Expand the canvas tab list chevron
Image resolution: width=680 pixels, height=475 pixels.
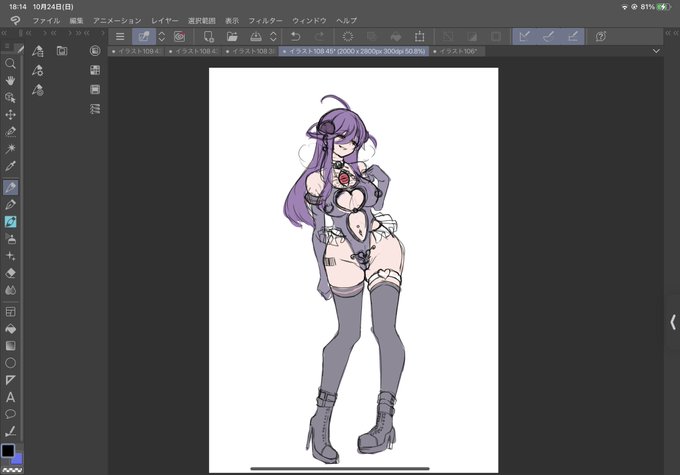656,51
